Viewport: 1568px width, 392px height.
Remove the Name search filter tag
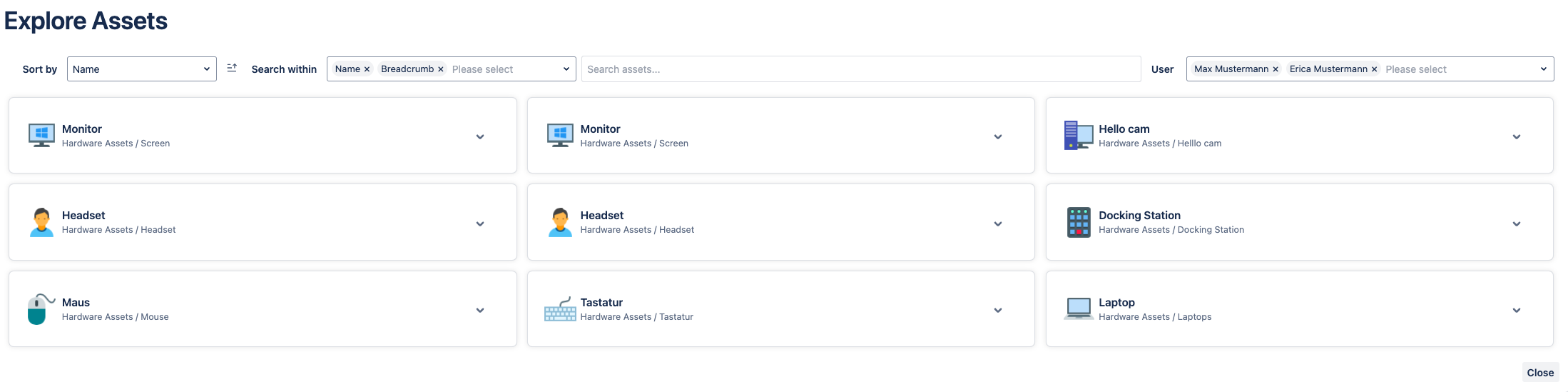pyautogui.click(x=367, y=69)
